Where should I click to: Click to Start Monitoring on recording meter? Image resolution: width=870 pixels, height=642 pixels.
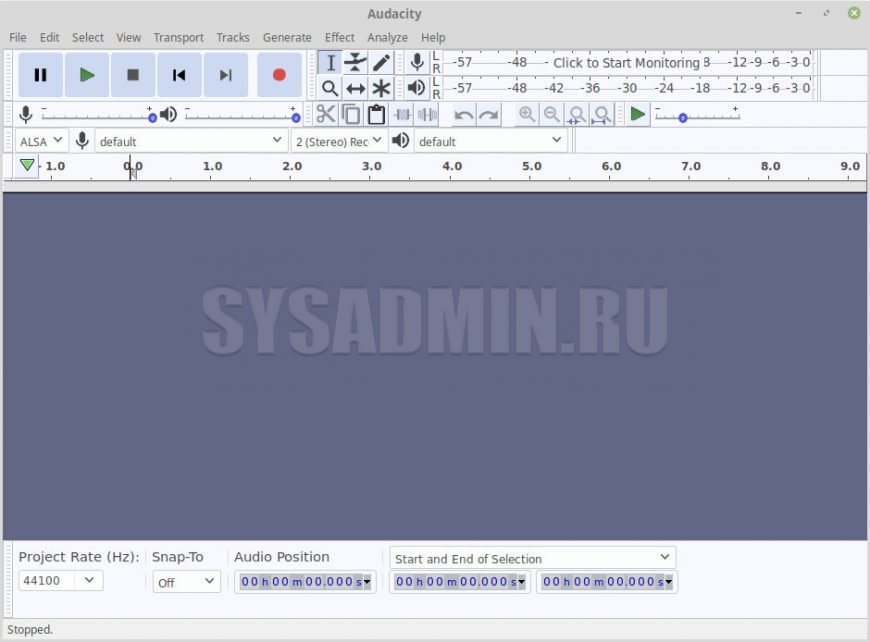626,62
